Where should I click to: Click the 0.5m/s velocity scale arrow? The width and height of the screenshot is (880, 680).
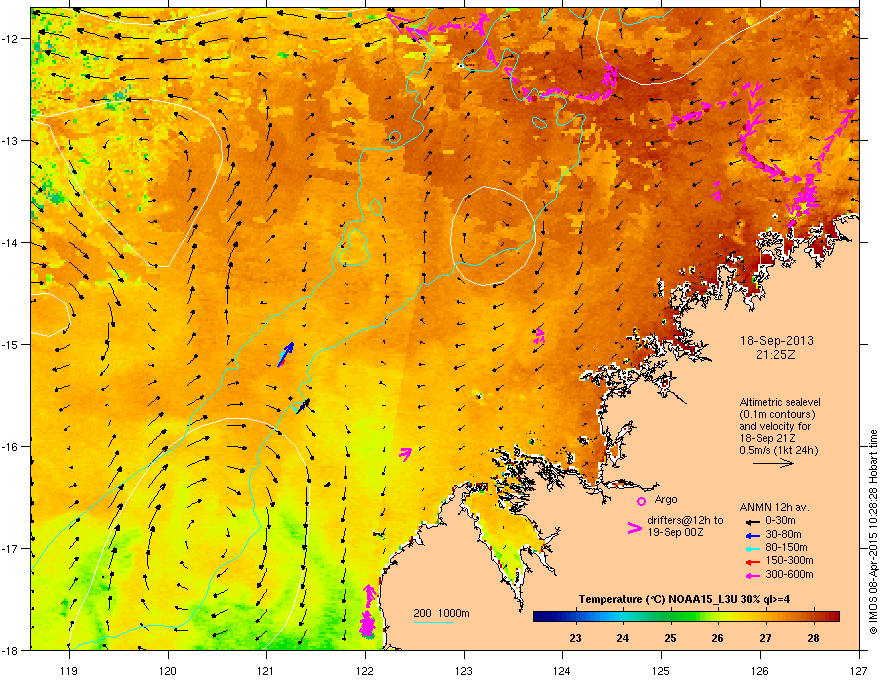pos(773,463)
